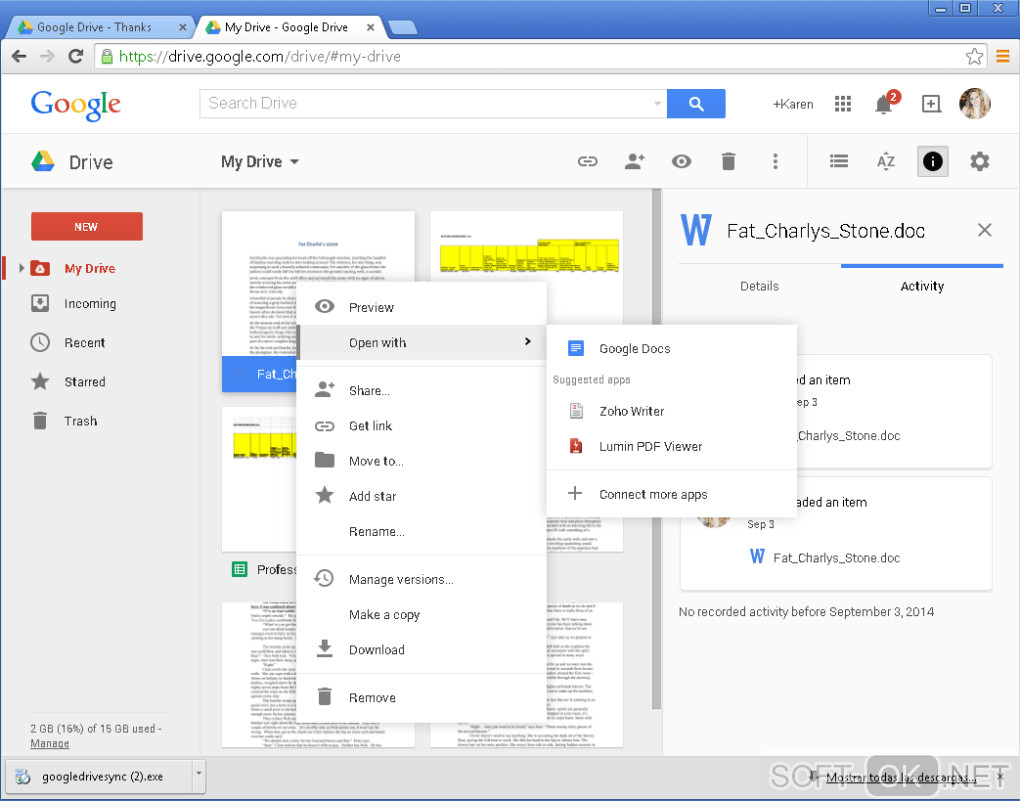Choose Add star in the context menu
The height and width of the screenshot is (801, 1020).
click(422, 496)
